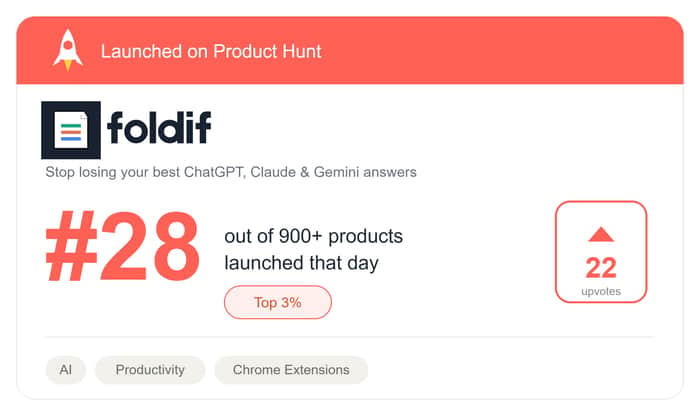Open the foldif product name wordmark
This screenshot has height=411, width=700.
click(x=159, y=128)
